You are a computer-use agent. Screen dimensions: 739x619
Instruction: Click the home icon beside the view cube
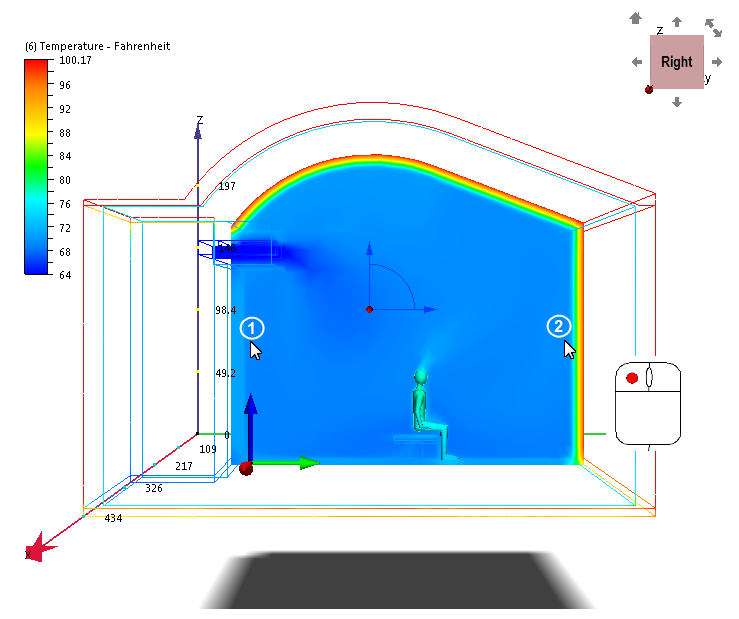pos(635,18)
